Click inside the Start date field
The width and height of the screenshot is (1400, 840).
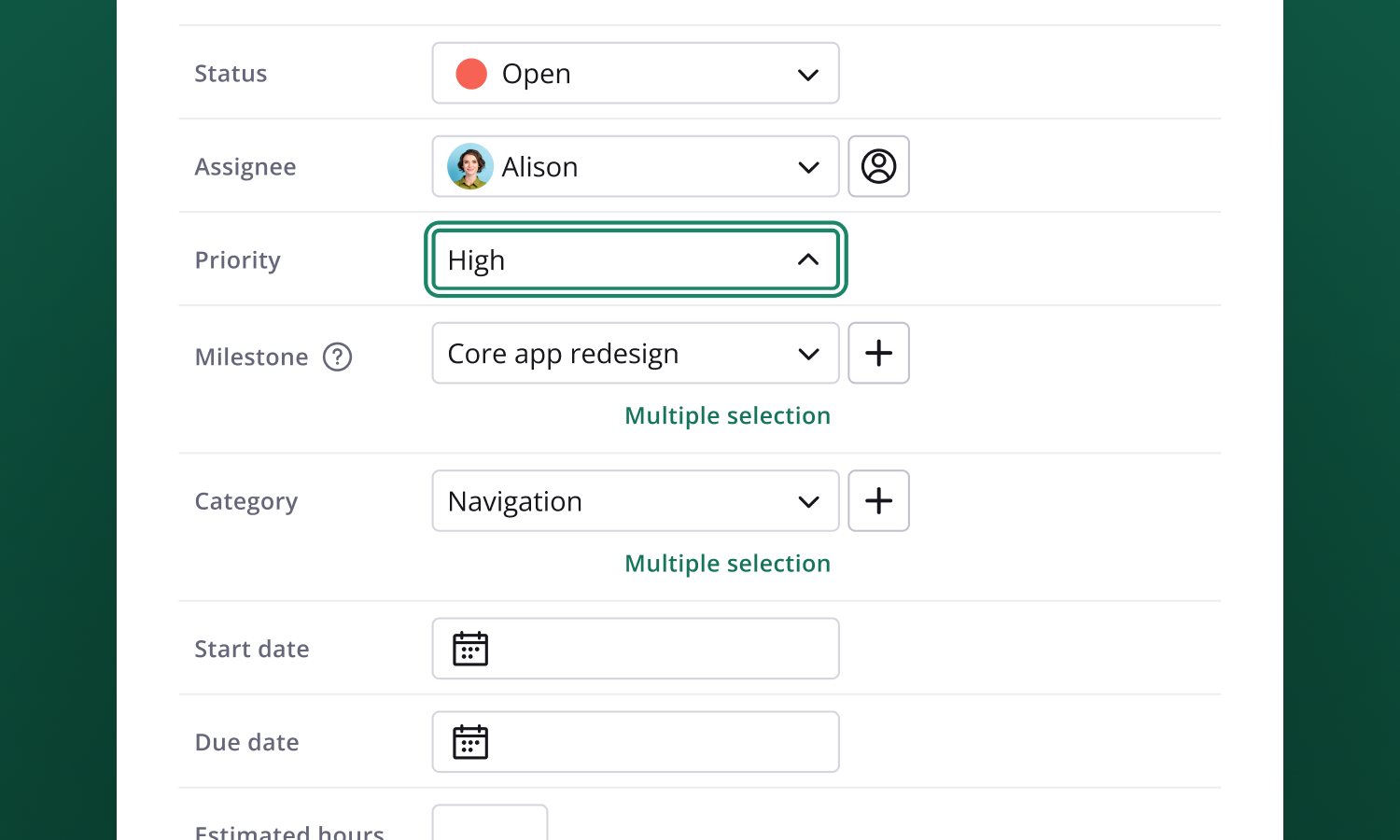click(x=636, y=649)
